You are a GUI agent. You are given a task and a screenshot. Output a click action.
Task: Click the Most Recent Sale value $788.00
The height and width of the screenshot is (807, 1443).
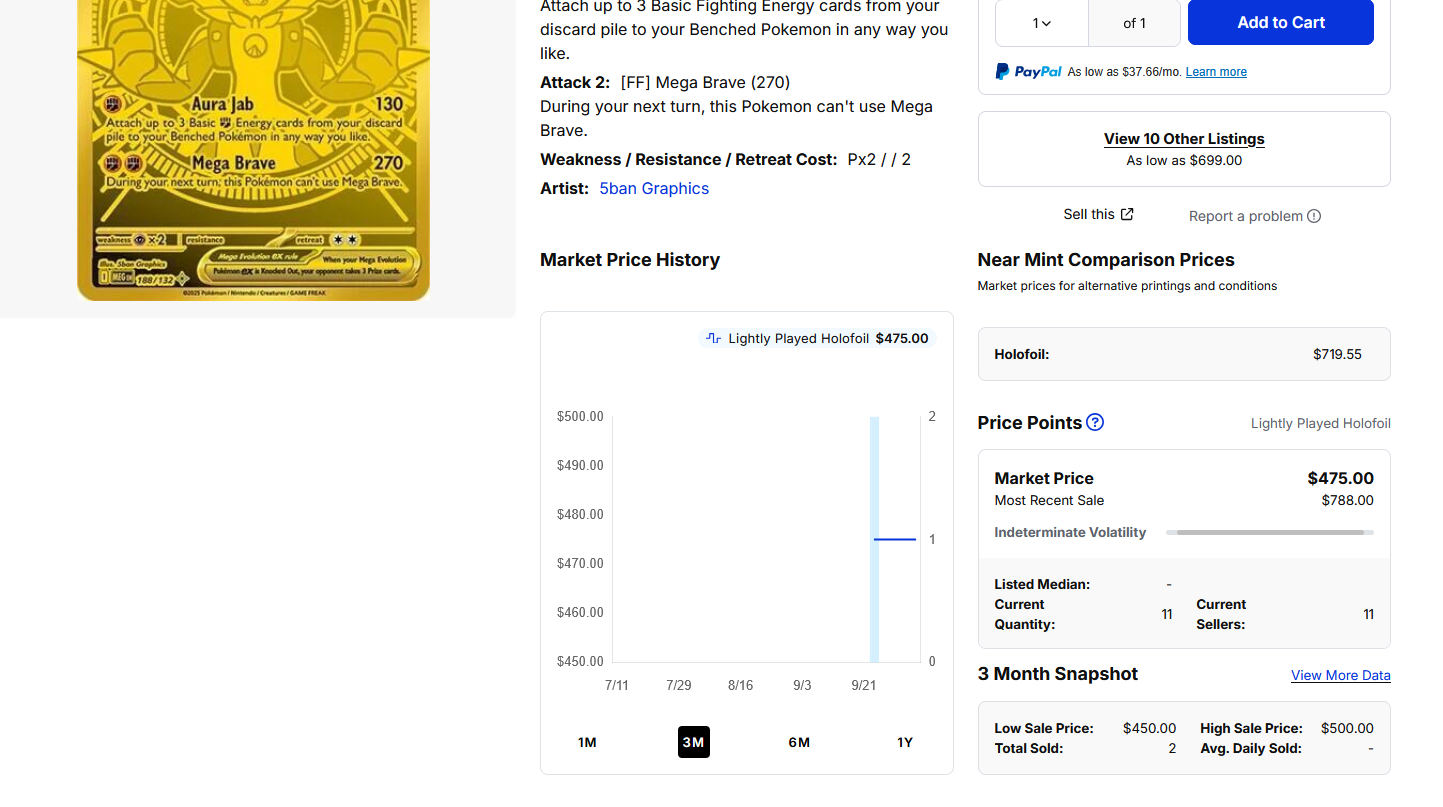1347,500
